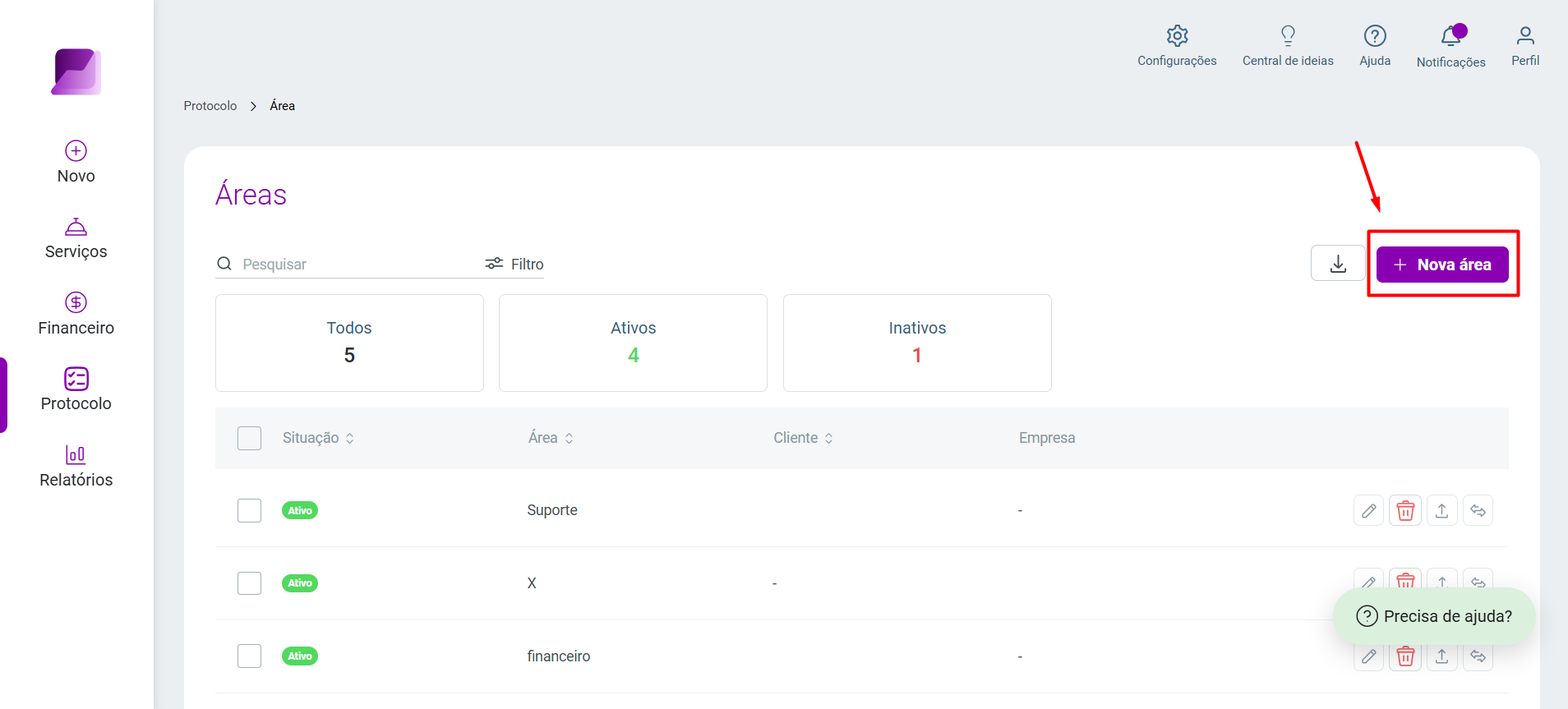Open Novo in the sidebar

76,162
